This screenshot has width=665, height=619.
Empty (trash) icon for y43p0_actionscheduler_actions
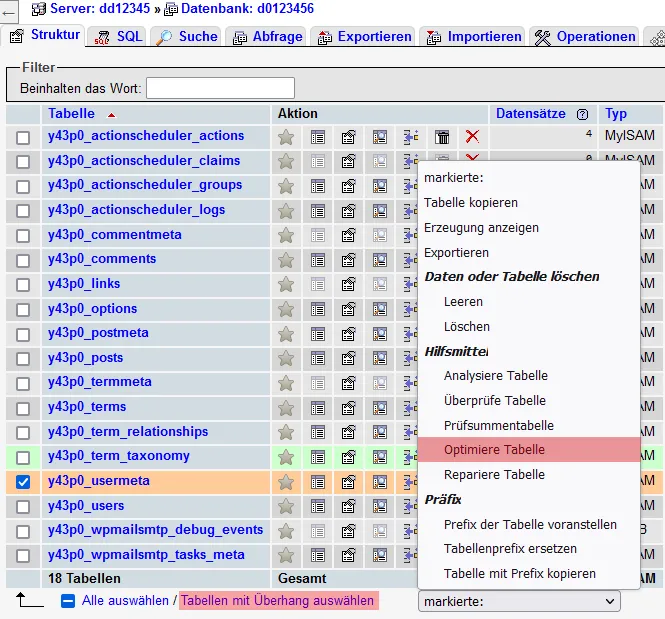[x=442, y=137]
